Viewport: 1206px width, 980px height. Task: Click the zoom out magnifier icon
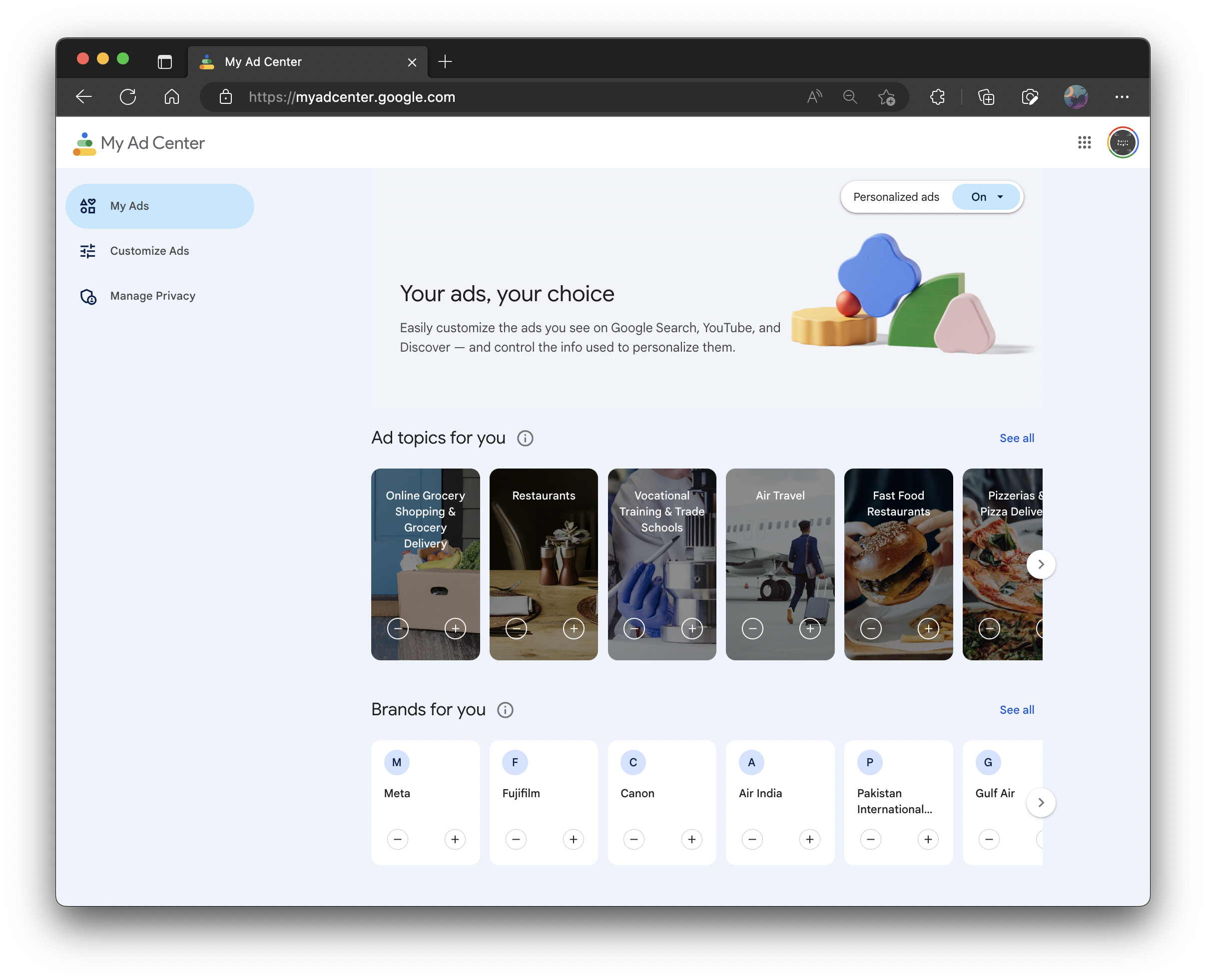pos(850,97)
